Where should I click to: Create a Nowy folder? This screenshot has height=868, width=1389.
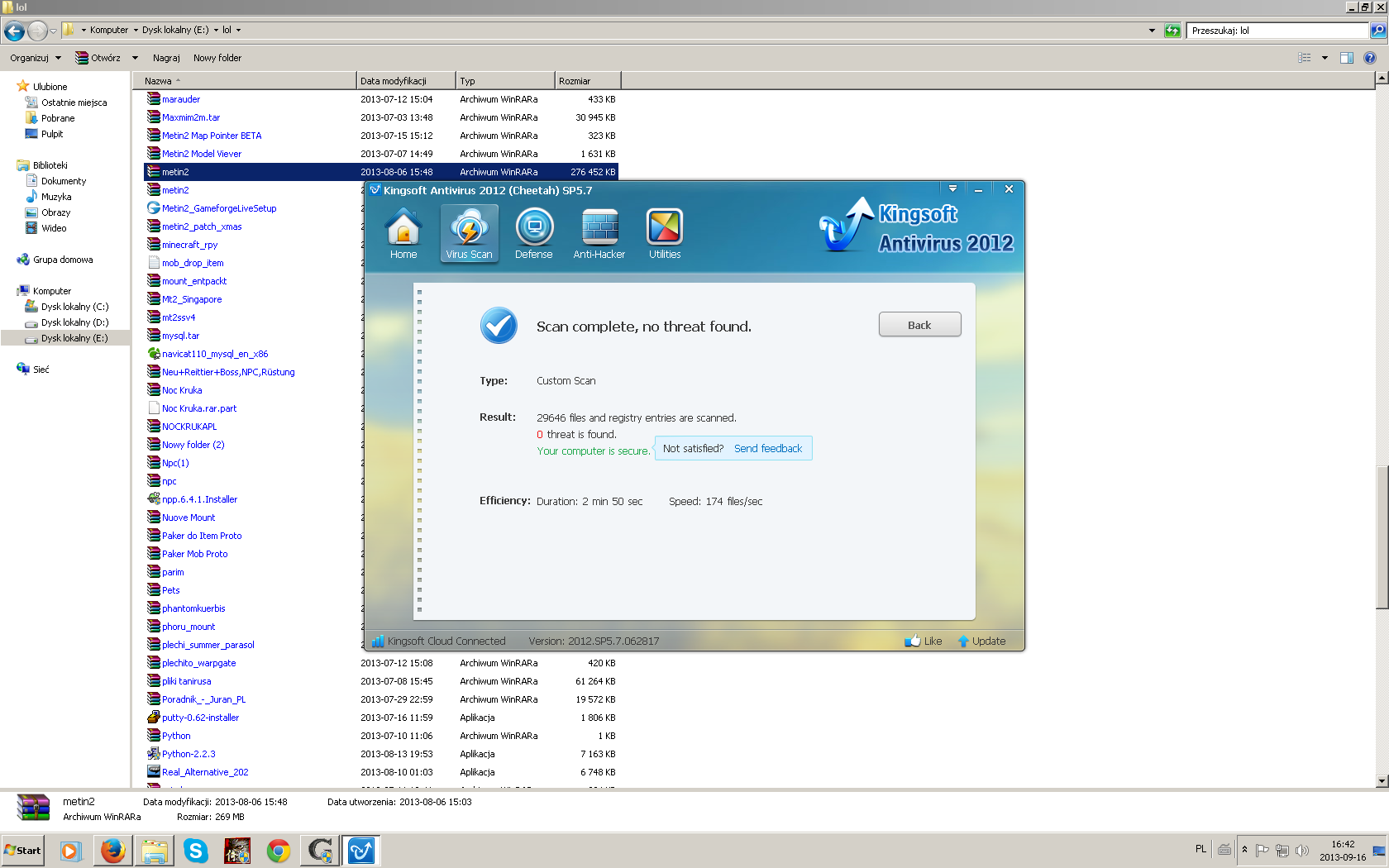tap(217, 58)
